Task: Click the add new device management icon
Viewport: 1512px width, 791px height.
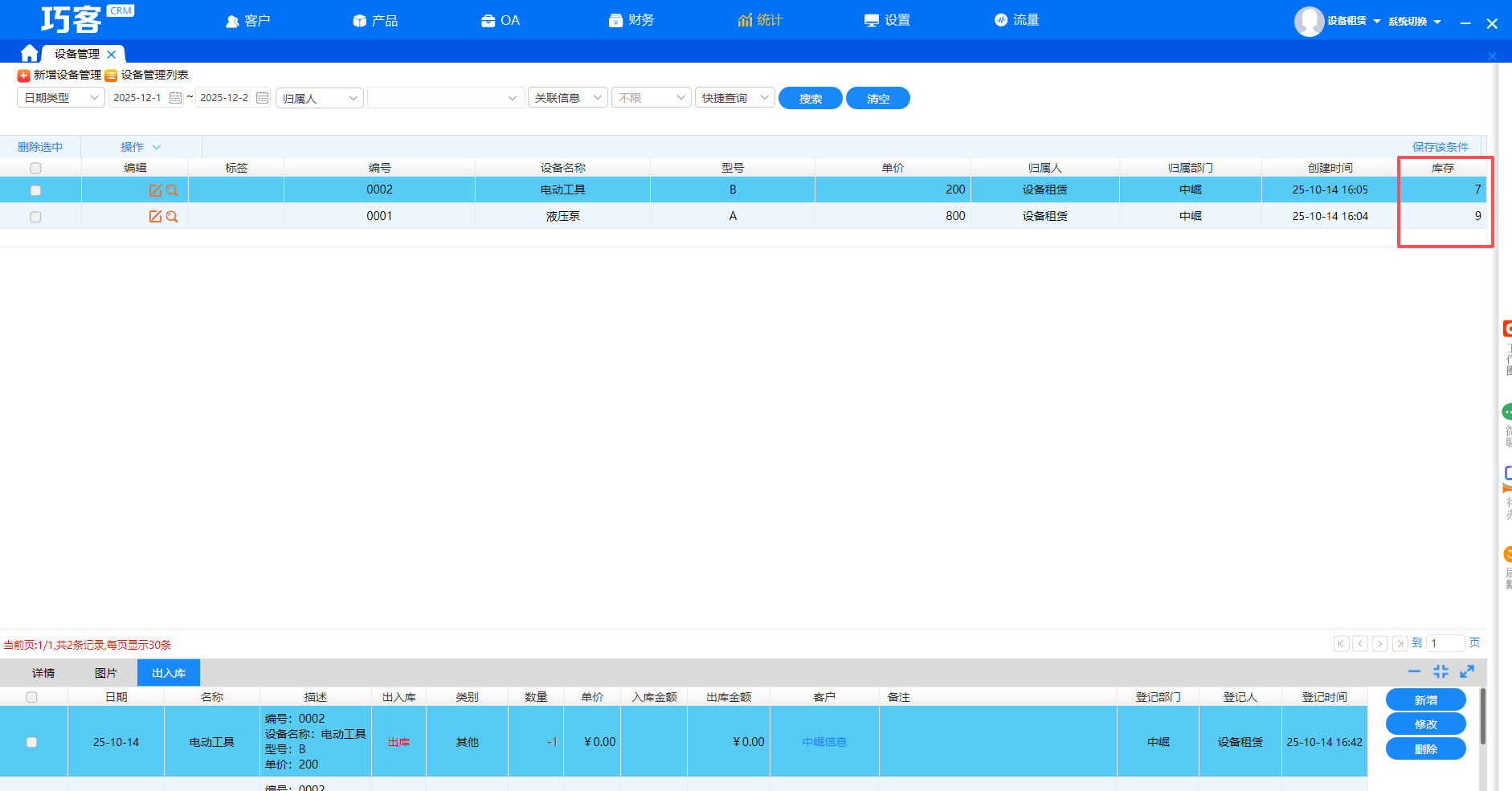Action: pyautogui.click(x=24, y=75)
